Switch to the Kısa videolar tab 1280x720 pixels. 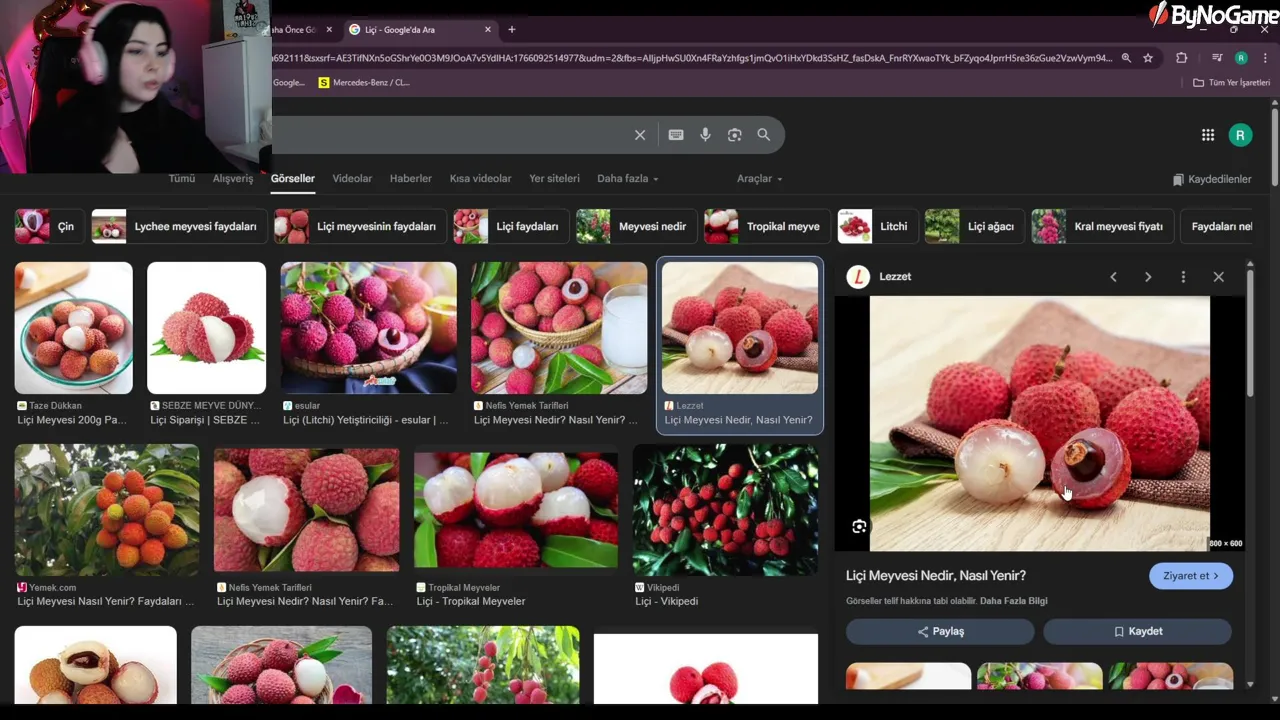point(480,179)
